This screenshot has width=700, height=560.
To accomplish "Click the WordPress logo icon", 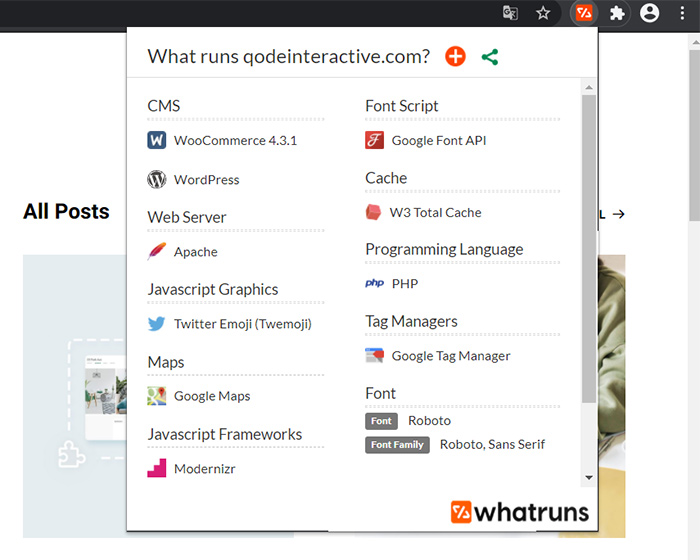I will click(157, 180).
